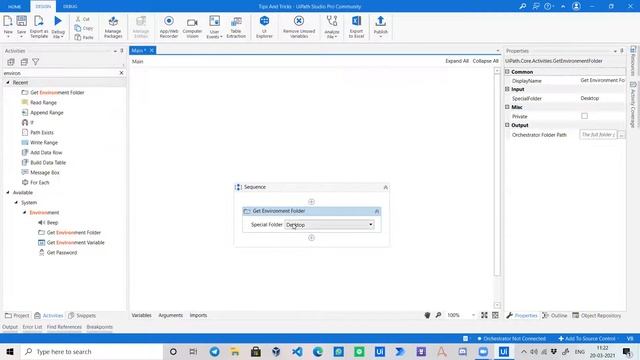Switch to the Snippets panel tab
Viewport: 640px width, 360px height.
(82, 316)
